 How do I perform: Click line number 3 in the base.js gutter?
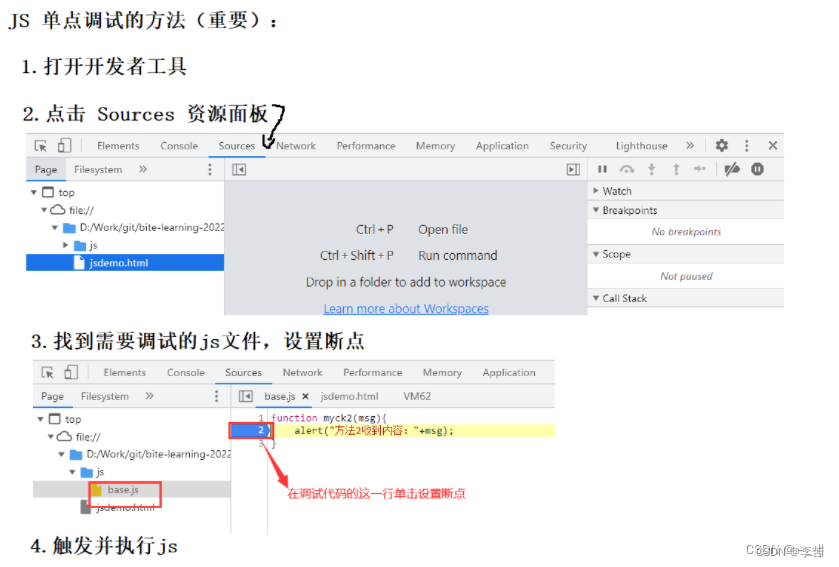[261, 443]
